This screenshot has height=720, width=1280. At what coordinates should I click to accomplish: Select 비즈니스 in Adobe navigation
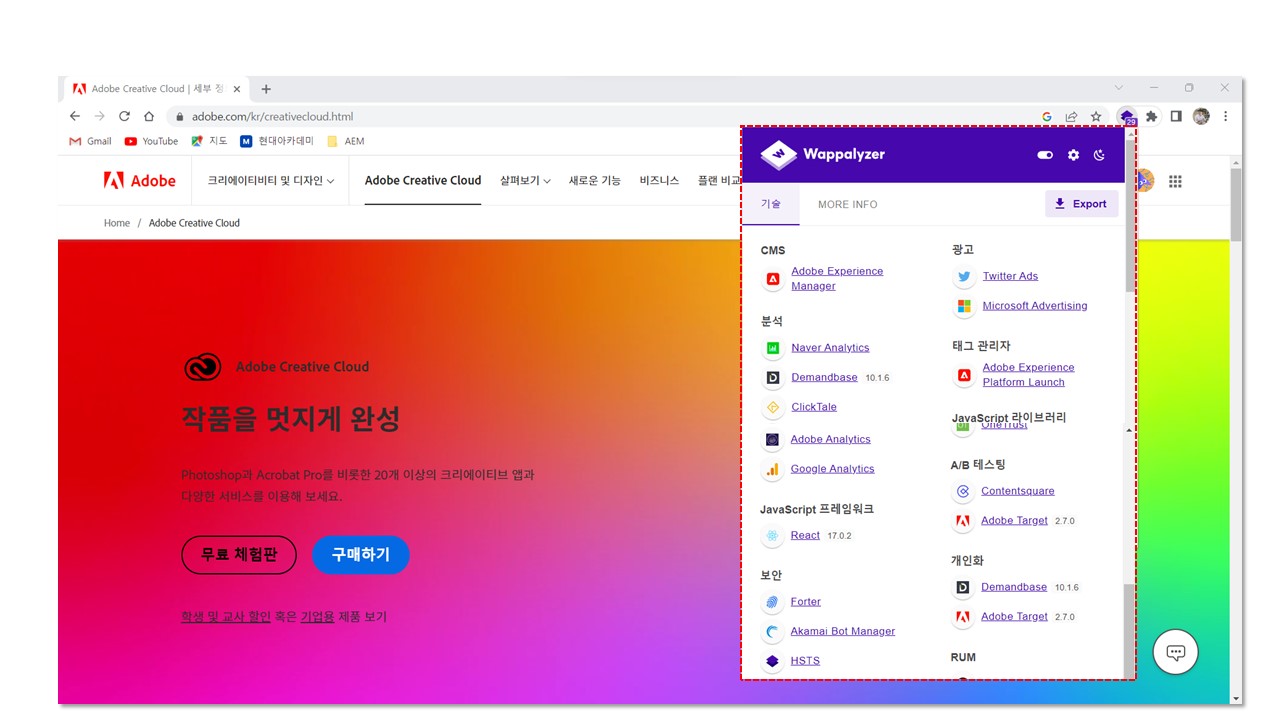659,181
